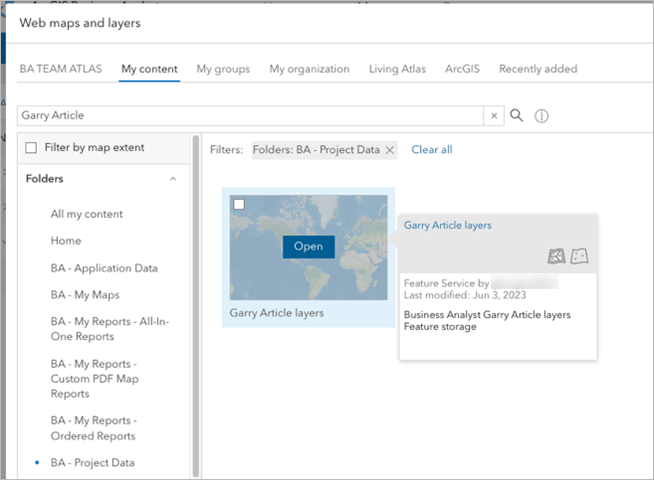654x480 pixels.
Task: Click the folder list vertical scrollbar
Action: [196, 300]
